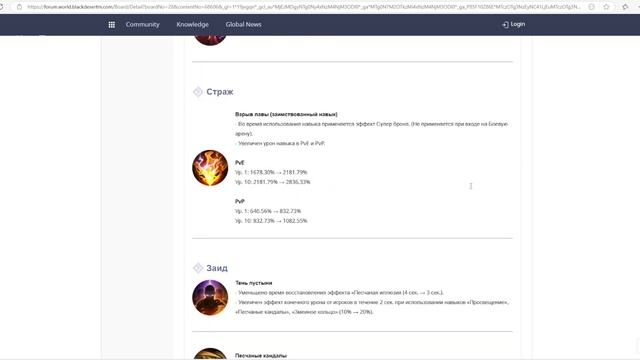Image resolution: width=640 pixels, height=360 pixels.
Task: Click the partially visible skill icon at page top
Action: pyautogui.click(x=210, y=40)
